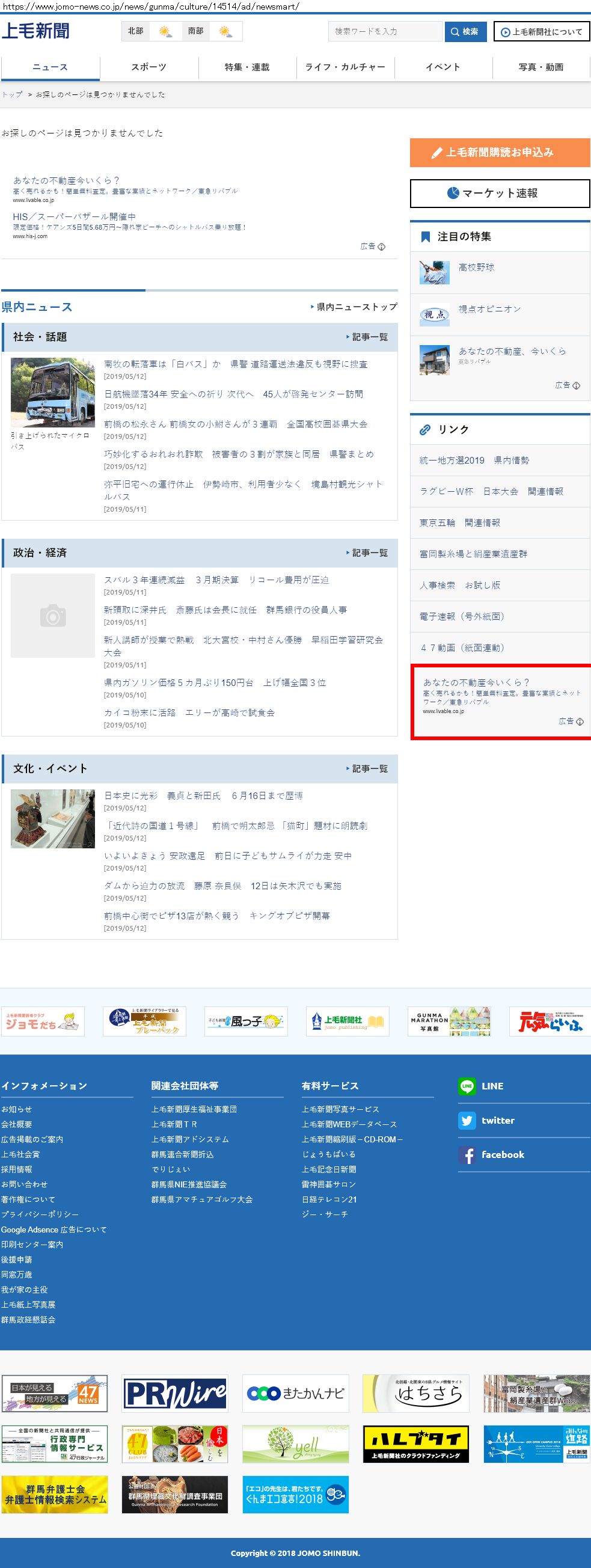591x1568 pixels.
Task: Click the southern area weather sun icon
Action: [x=225, y=31]
